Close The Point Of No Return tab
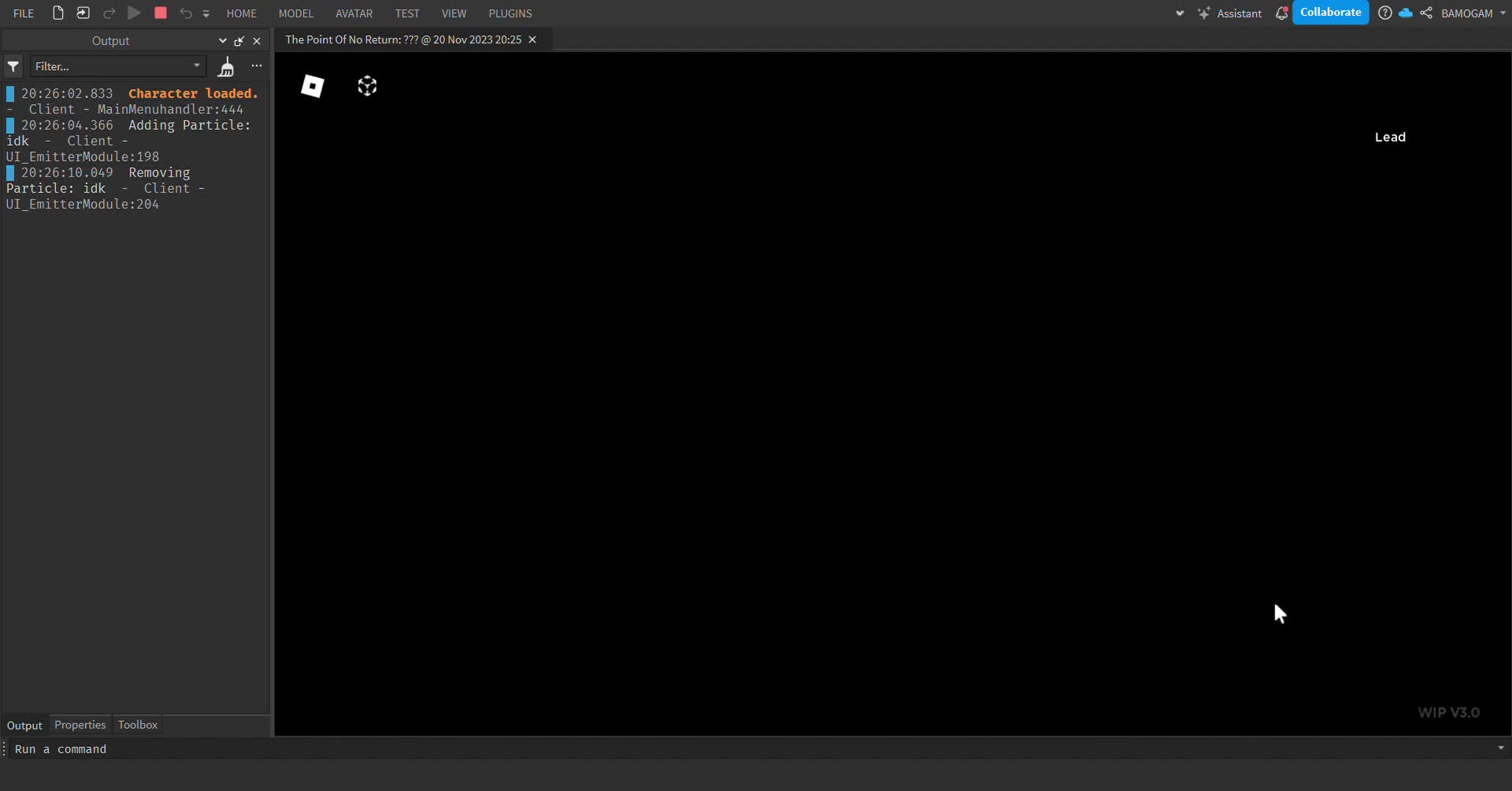Screen dimensions: 1512x791 click(532, 39)
